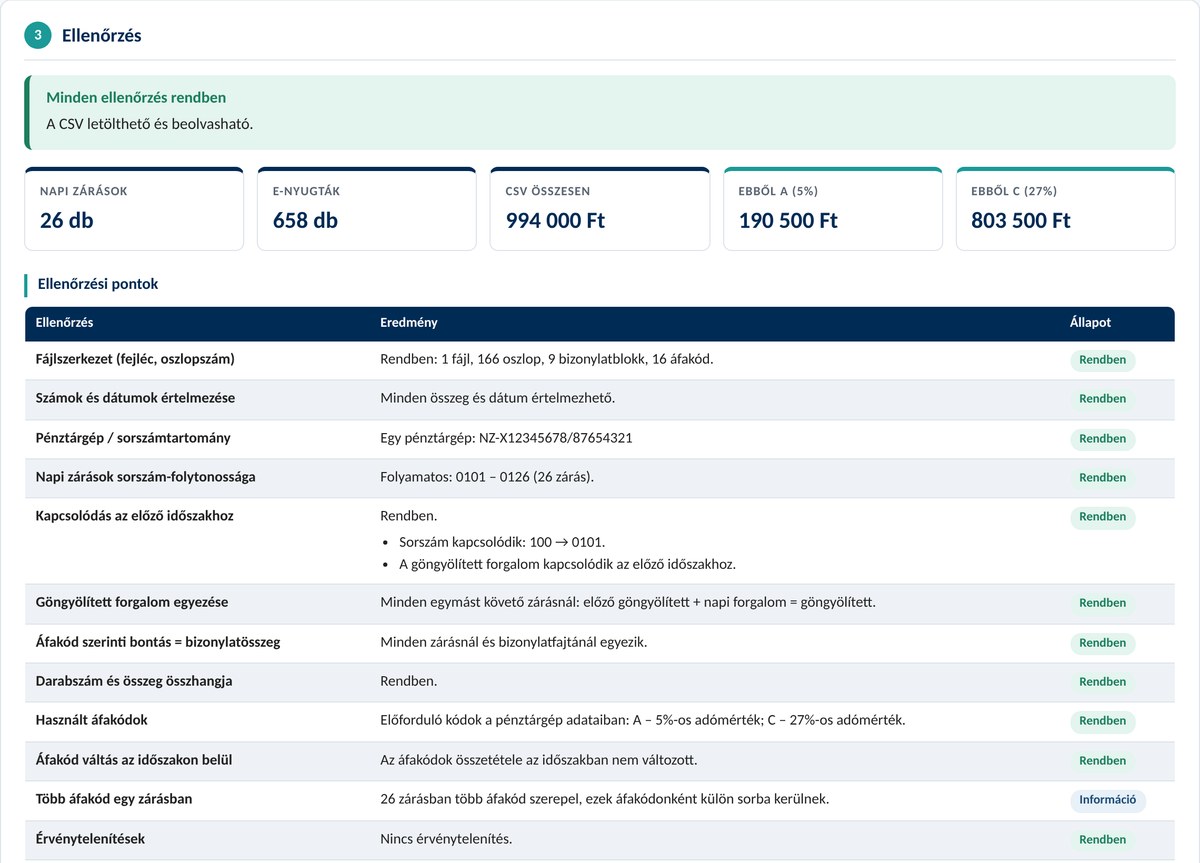Select the Napi zárások 26 db card
Viewport: 1200px width, 863px height.
134,208
